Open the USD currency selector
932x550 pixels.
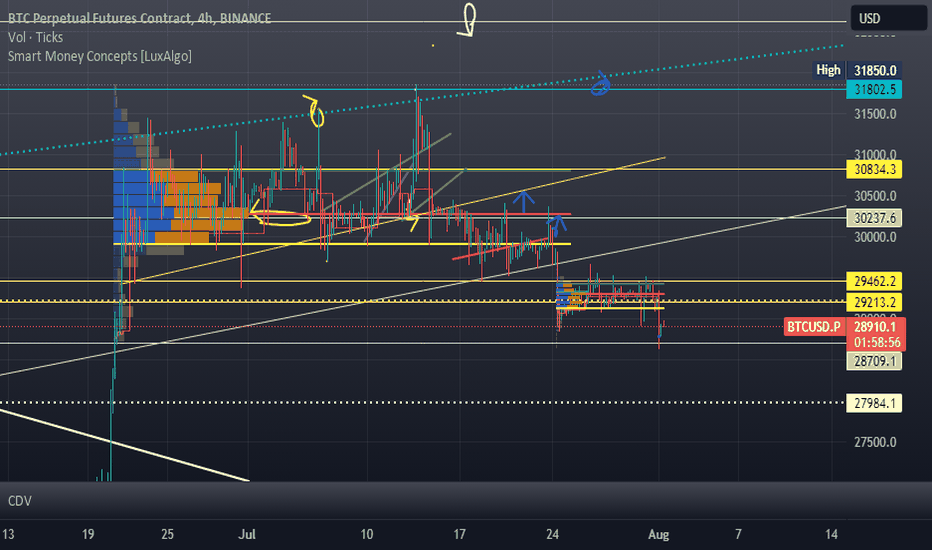[x=888, y=18]
